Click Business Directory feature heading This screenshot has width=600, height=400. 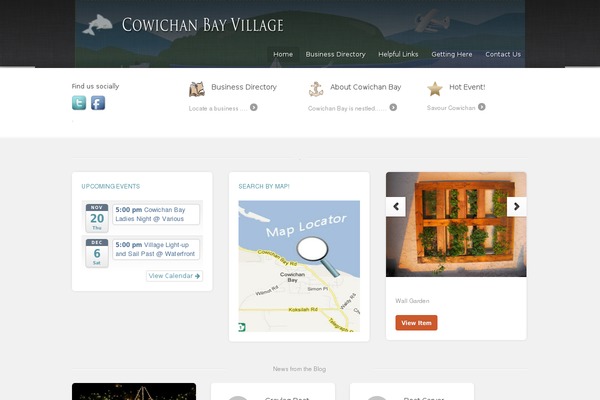coord(244,87)
